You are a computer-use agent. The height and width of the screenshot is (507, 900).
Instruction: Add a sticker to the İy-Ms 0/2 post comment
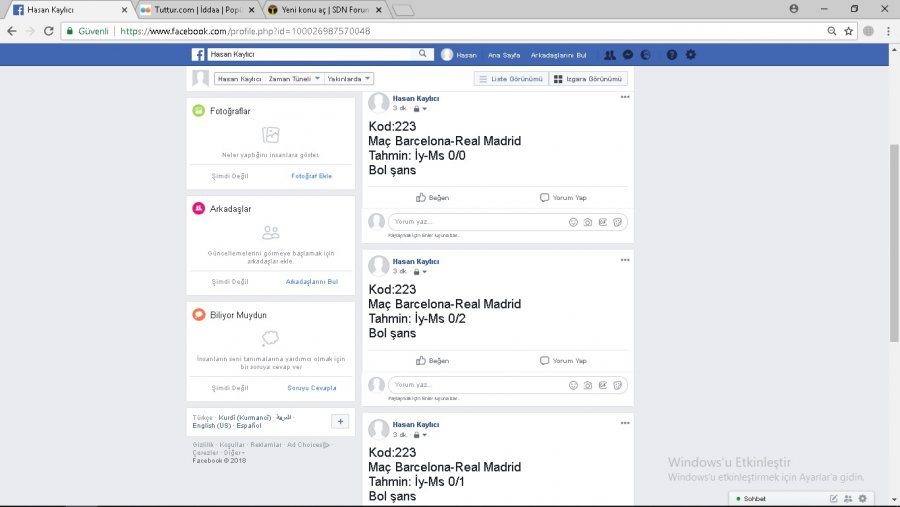click(618, 385)
